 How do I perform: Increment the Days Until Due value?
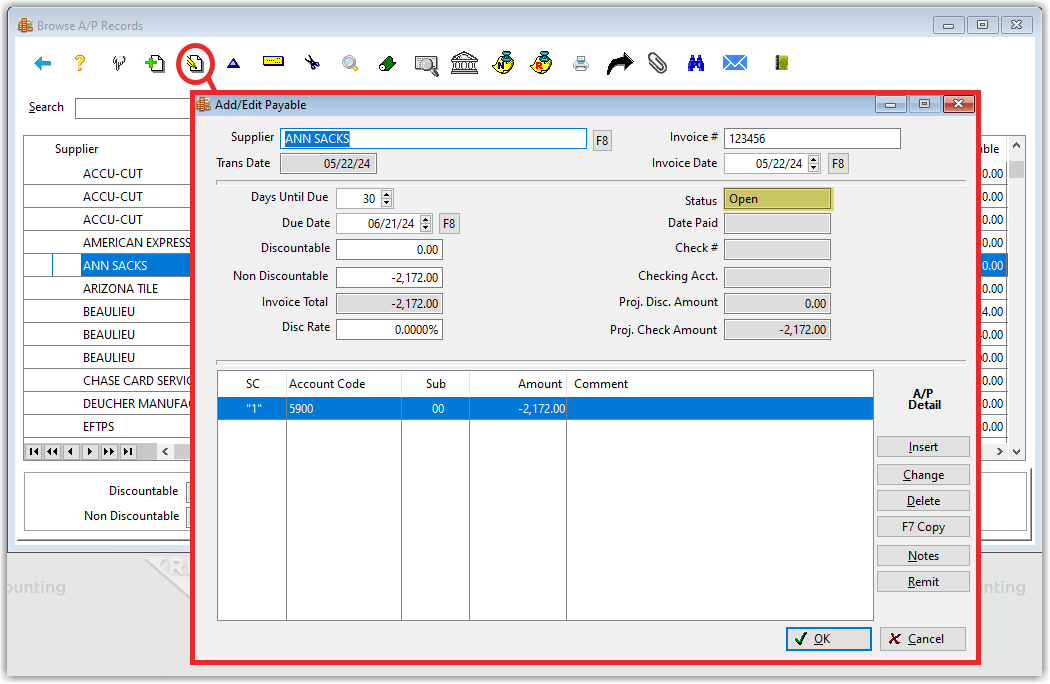pos(385,194)
